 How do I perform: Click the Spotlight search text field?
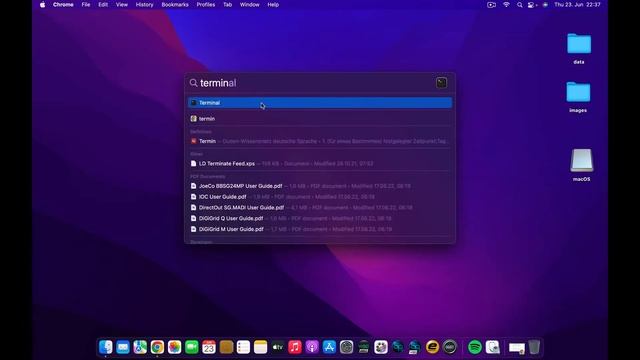click(x=314, y=83)
